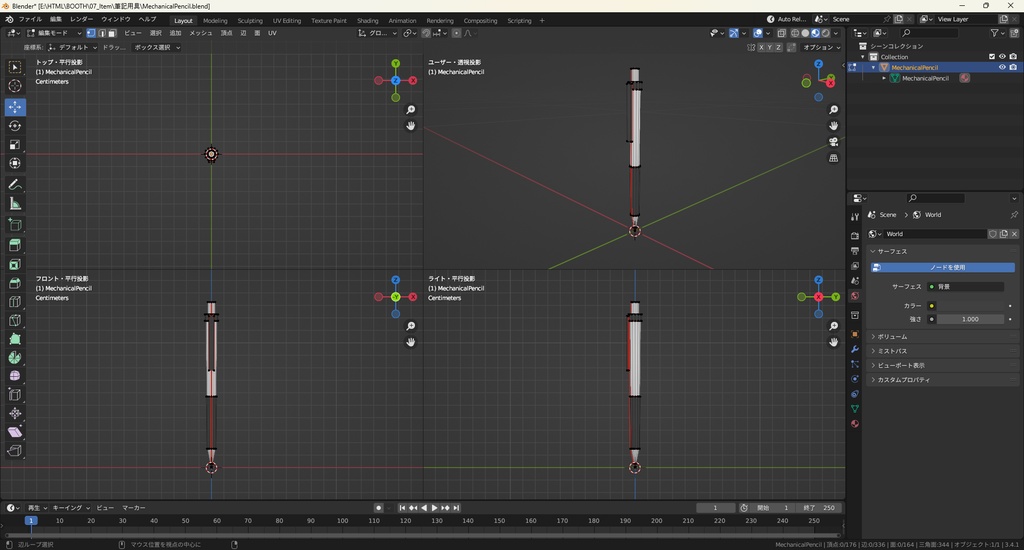
Task: Activate the Measure tool
Action: pos(14,204)
